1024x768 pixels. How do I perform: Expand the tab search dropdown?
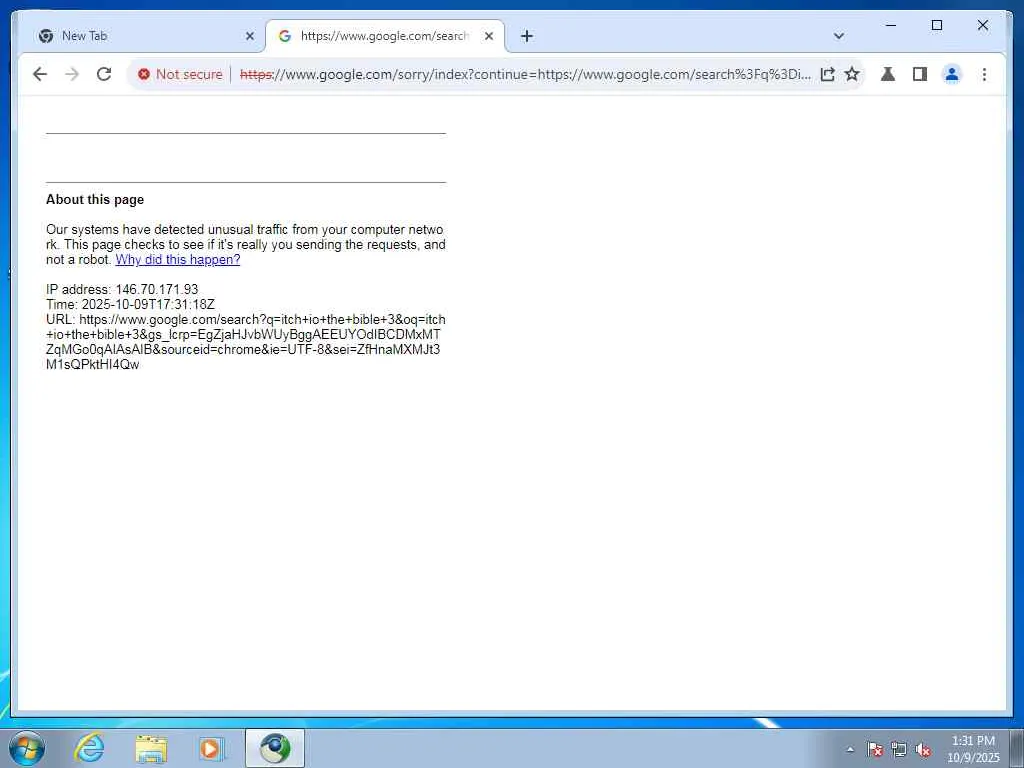pos(839,37)
